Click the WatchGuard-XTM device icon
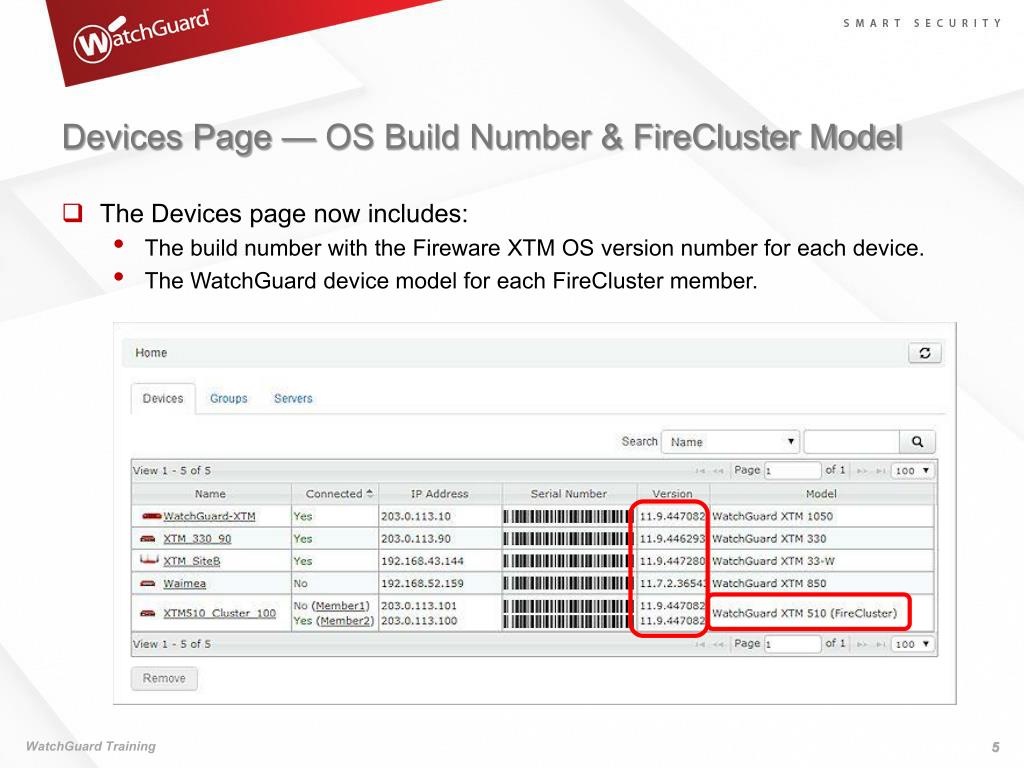1024x768 pixels. tap(151, 516)
